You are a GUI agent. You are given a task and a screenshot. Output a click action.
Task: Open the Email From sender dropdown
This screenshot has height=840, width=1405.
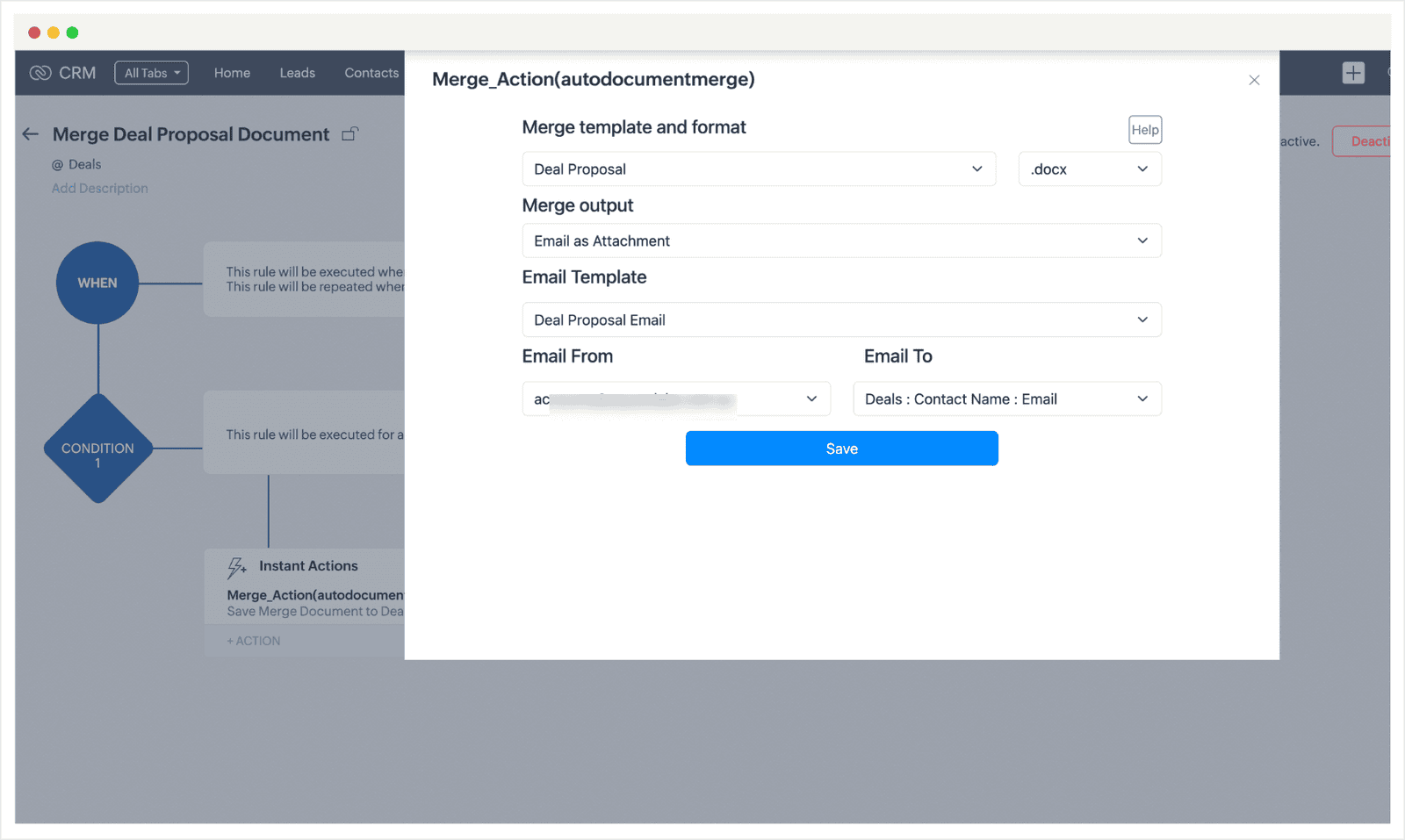click(x=676, y=398)
